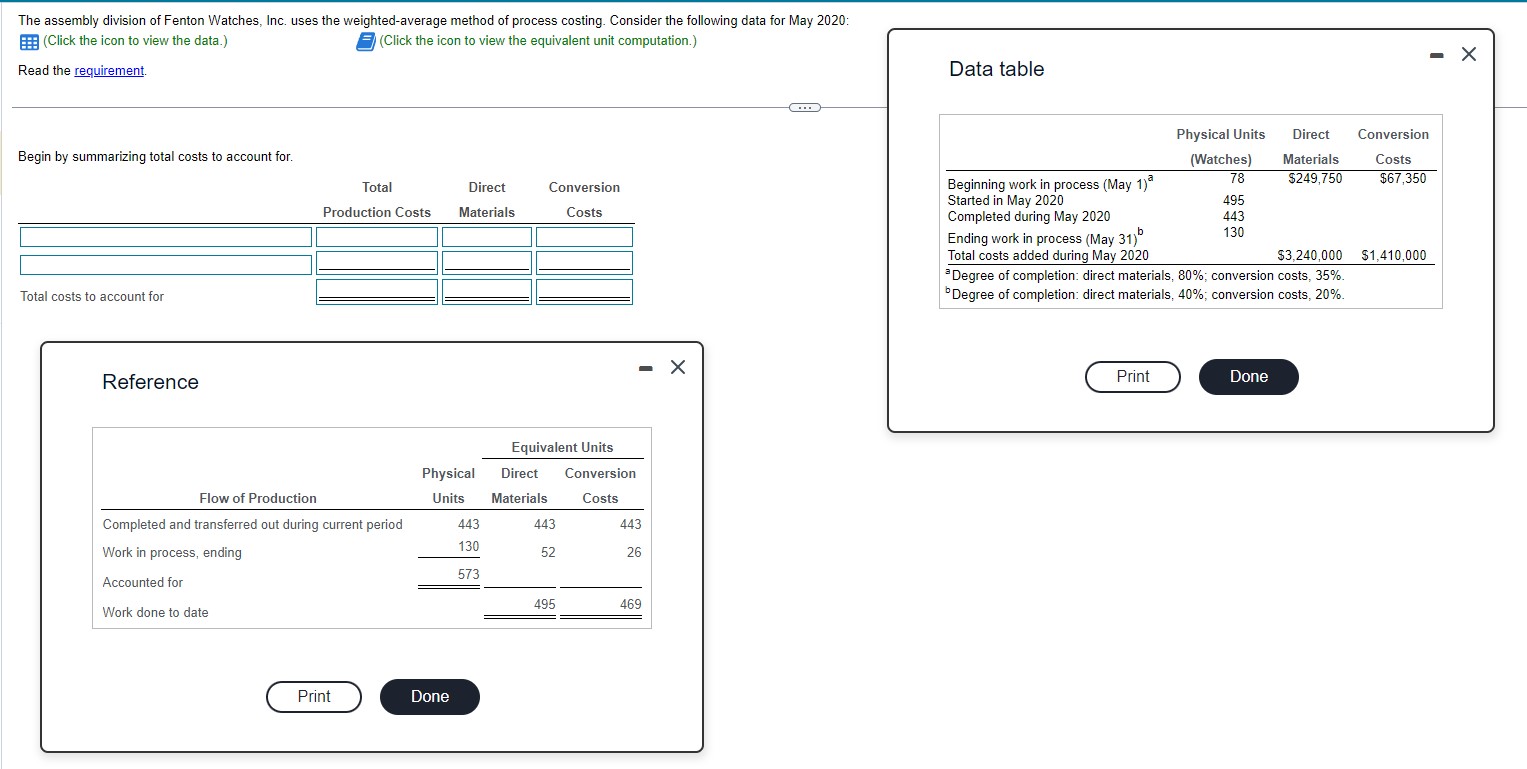The image size is (1527, 769).
Task: Click the 'Data table' dialog title
Action: pyautogui.click(x=996, y=69)
